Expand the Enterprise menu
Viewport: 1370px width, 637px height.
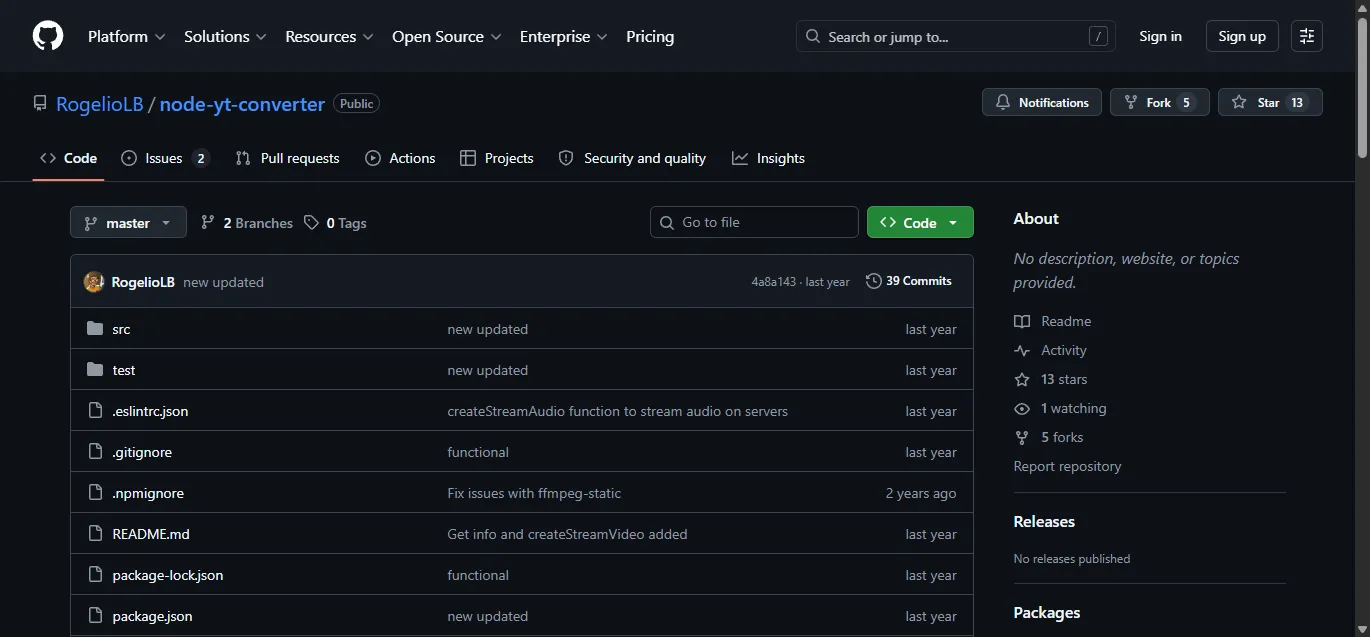point(563,36)
